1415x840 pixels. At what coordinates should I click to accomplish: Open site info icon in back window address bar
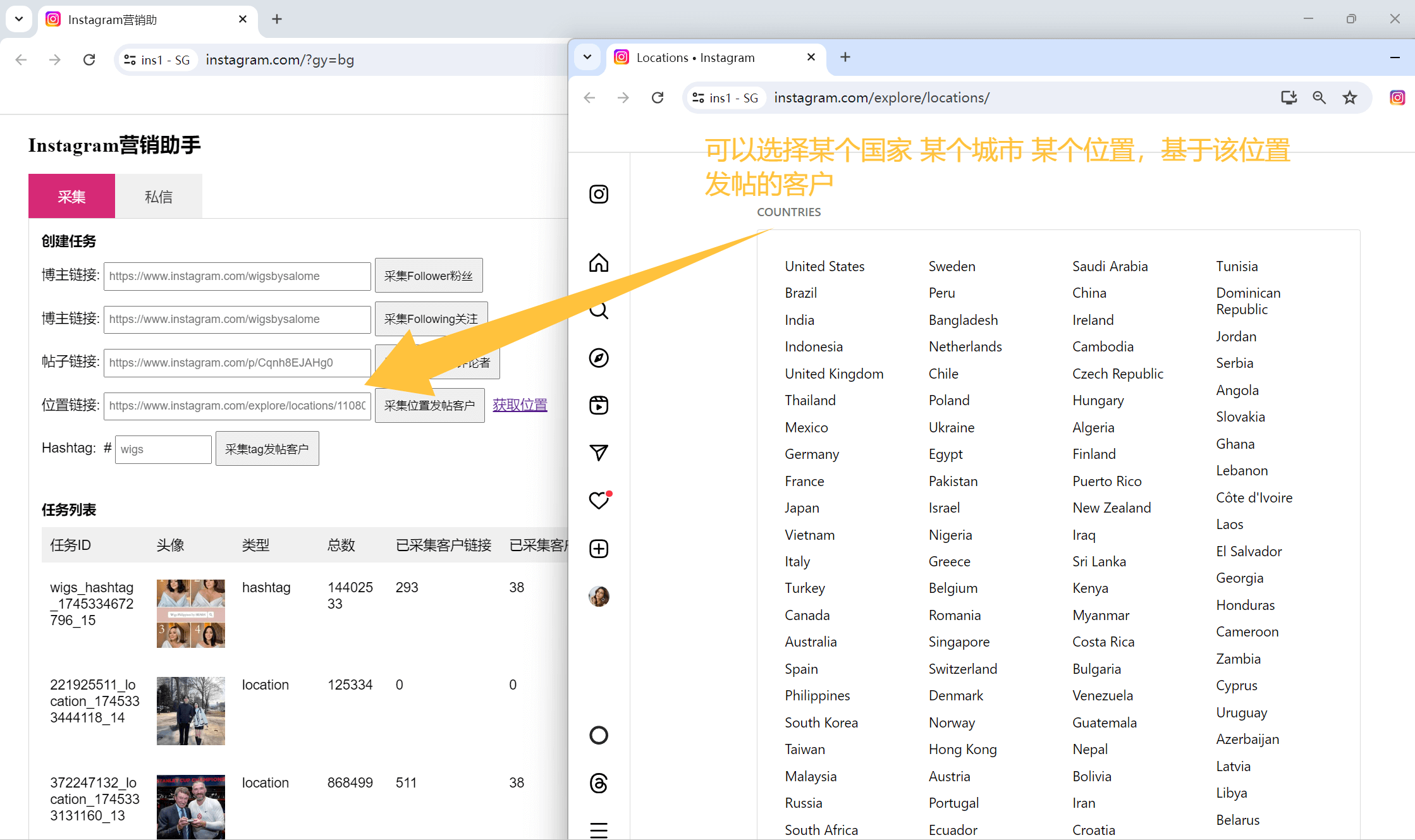point(130,60)
